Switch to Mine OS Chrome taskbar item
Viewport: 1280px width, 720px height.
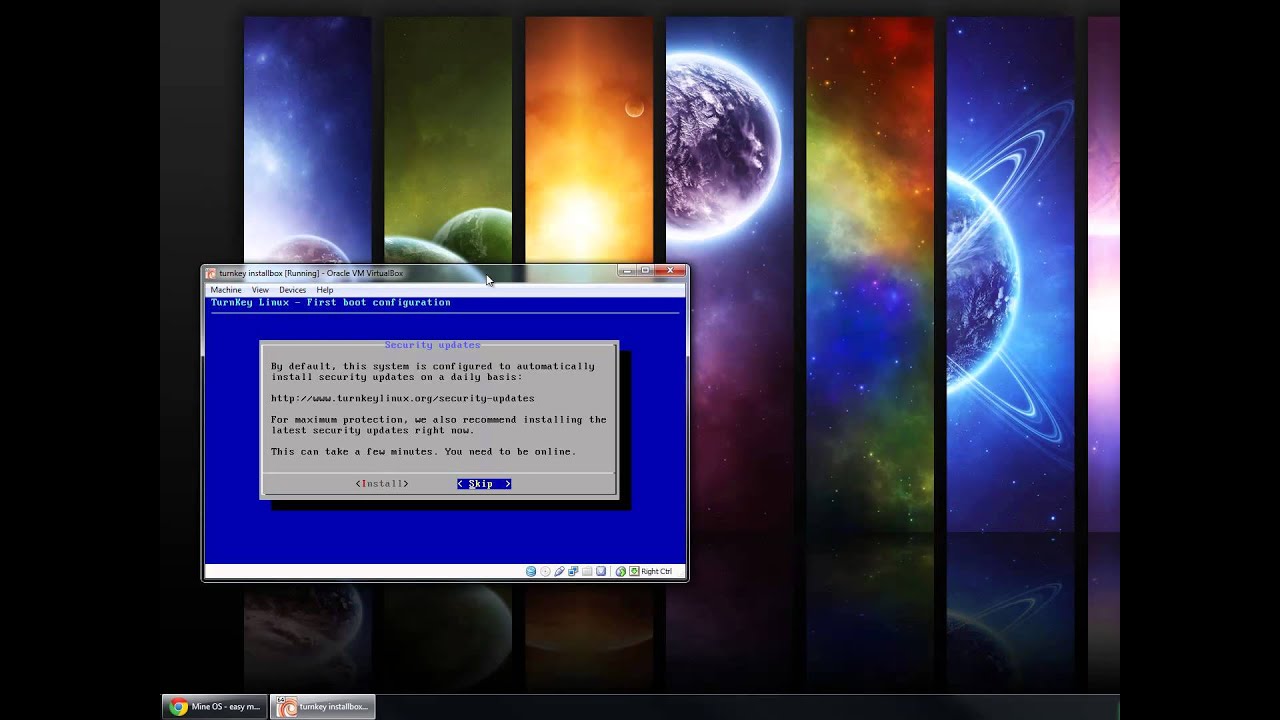215,707
